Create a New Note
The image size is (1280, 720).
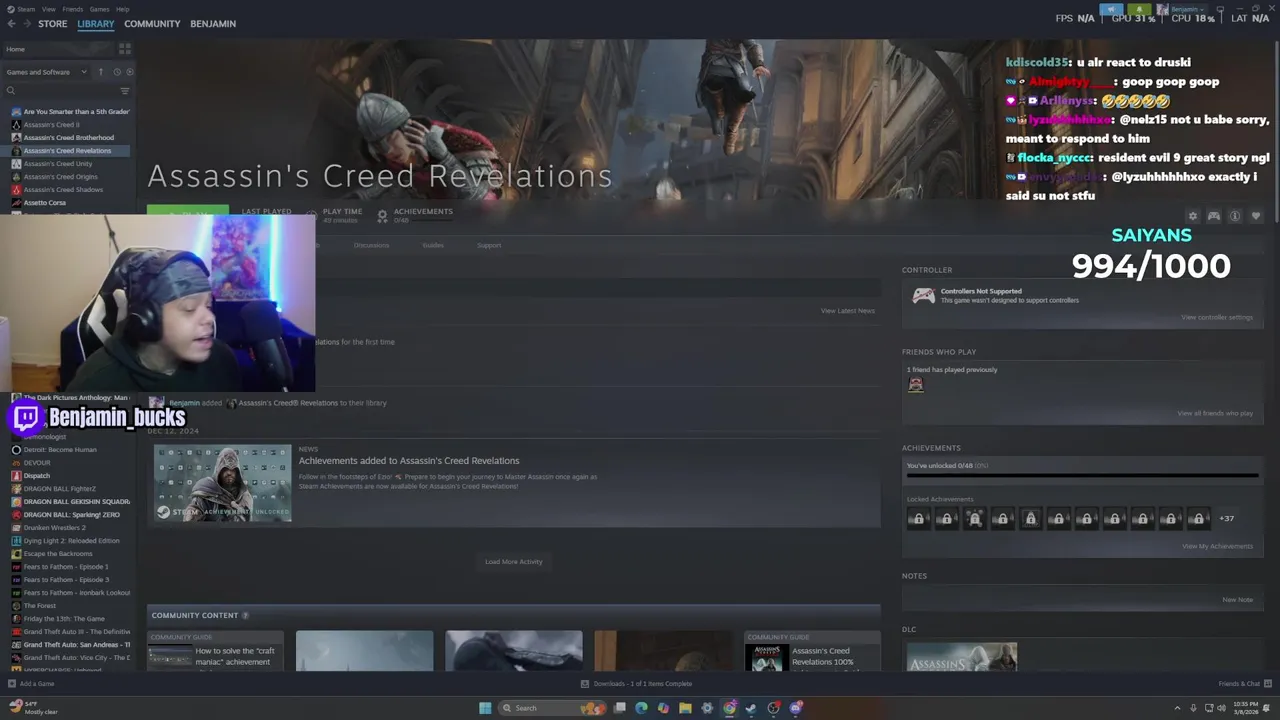(1238, 600)
